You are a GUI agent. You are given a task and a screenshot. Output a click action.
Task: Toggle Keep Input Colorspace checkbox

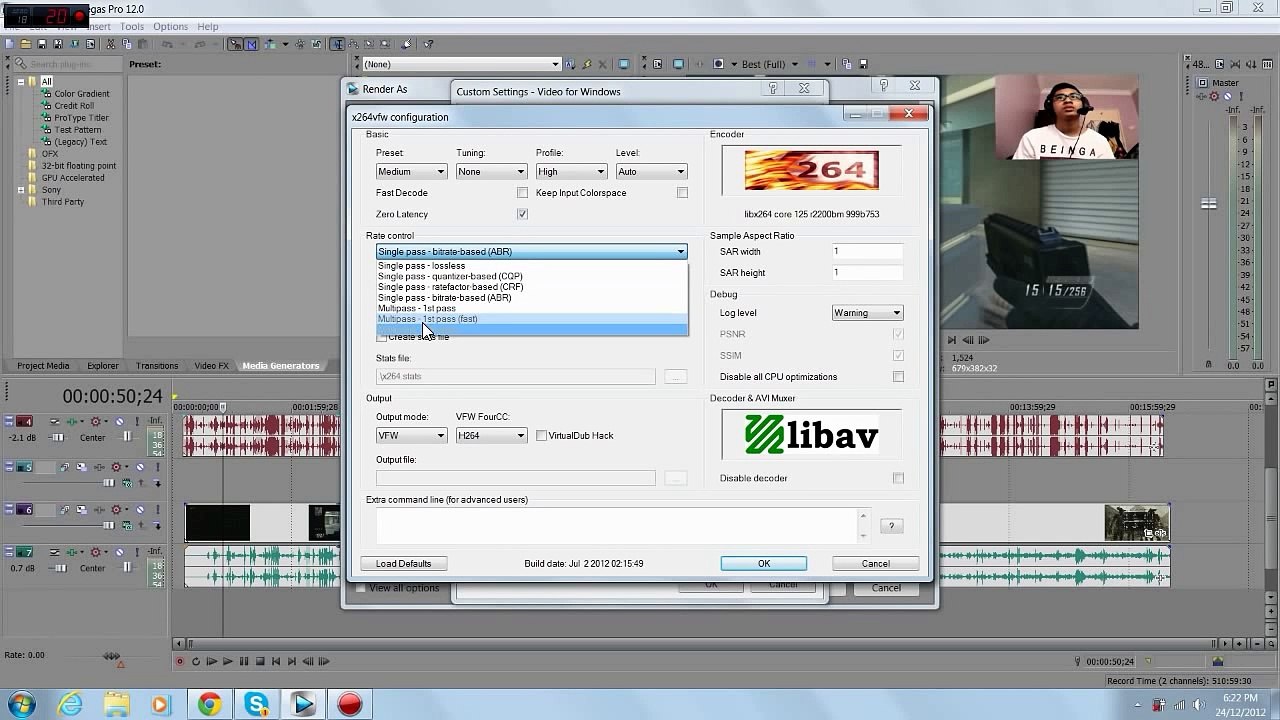[x=682, y=193]
